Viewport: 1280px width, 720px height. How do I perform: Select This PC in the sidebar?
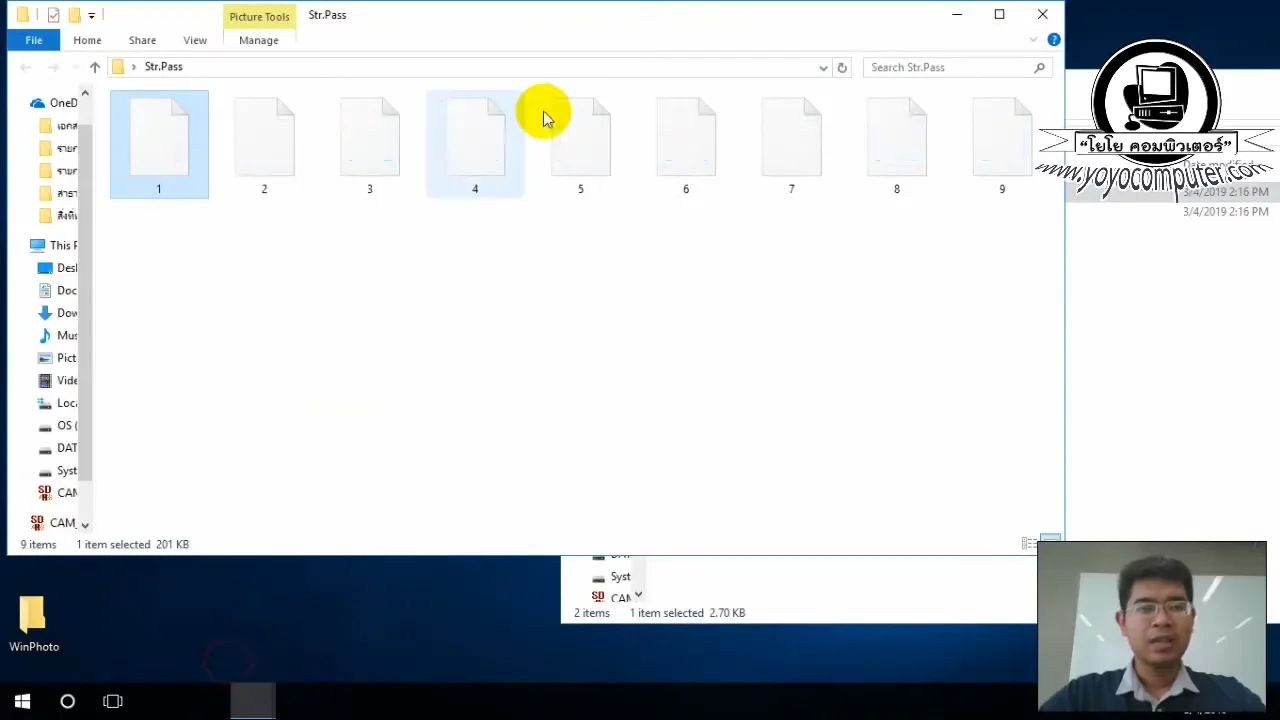point(62,245)
